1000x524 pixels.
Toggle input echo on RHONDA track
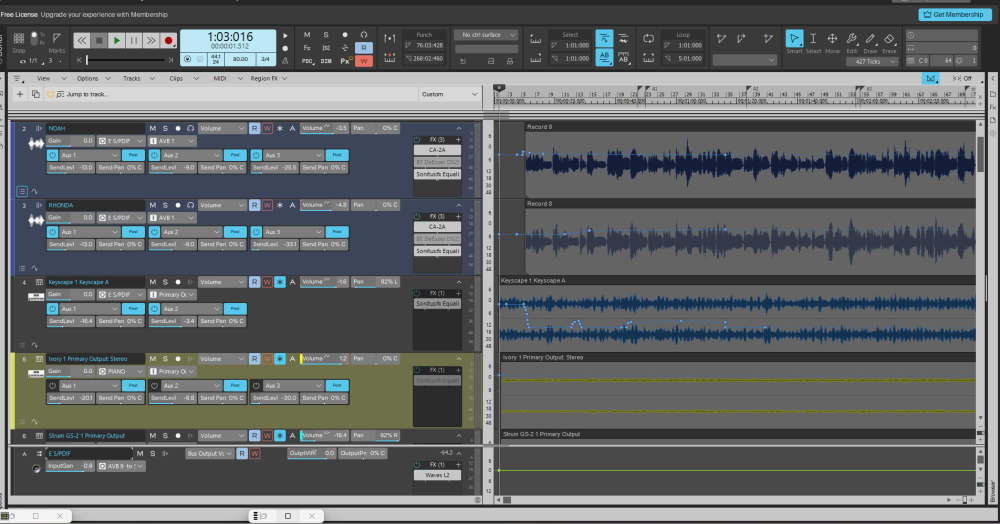190,205
